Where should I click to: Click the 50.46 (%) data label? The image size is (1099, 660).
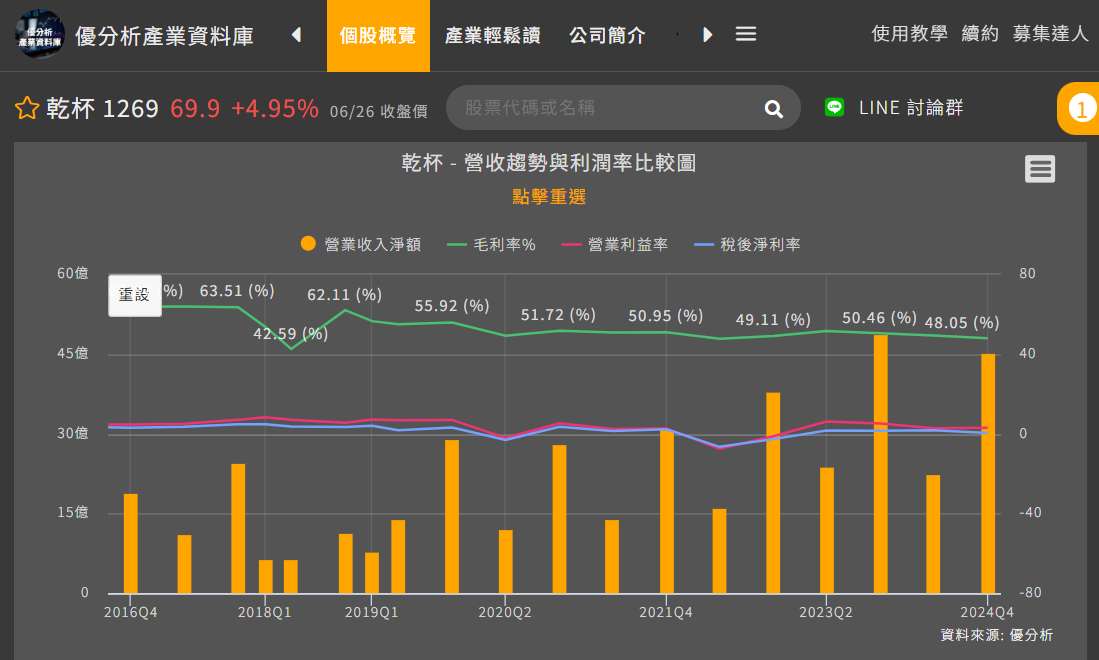880,318
